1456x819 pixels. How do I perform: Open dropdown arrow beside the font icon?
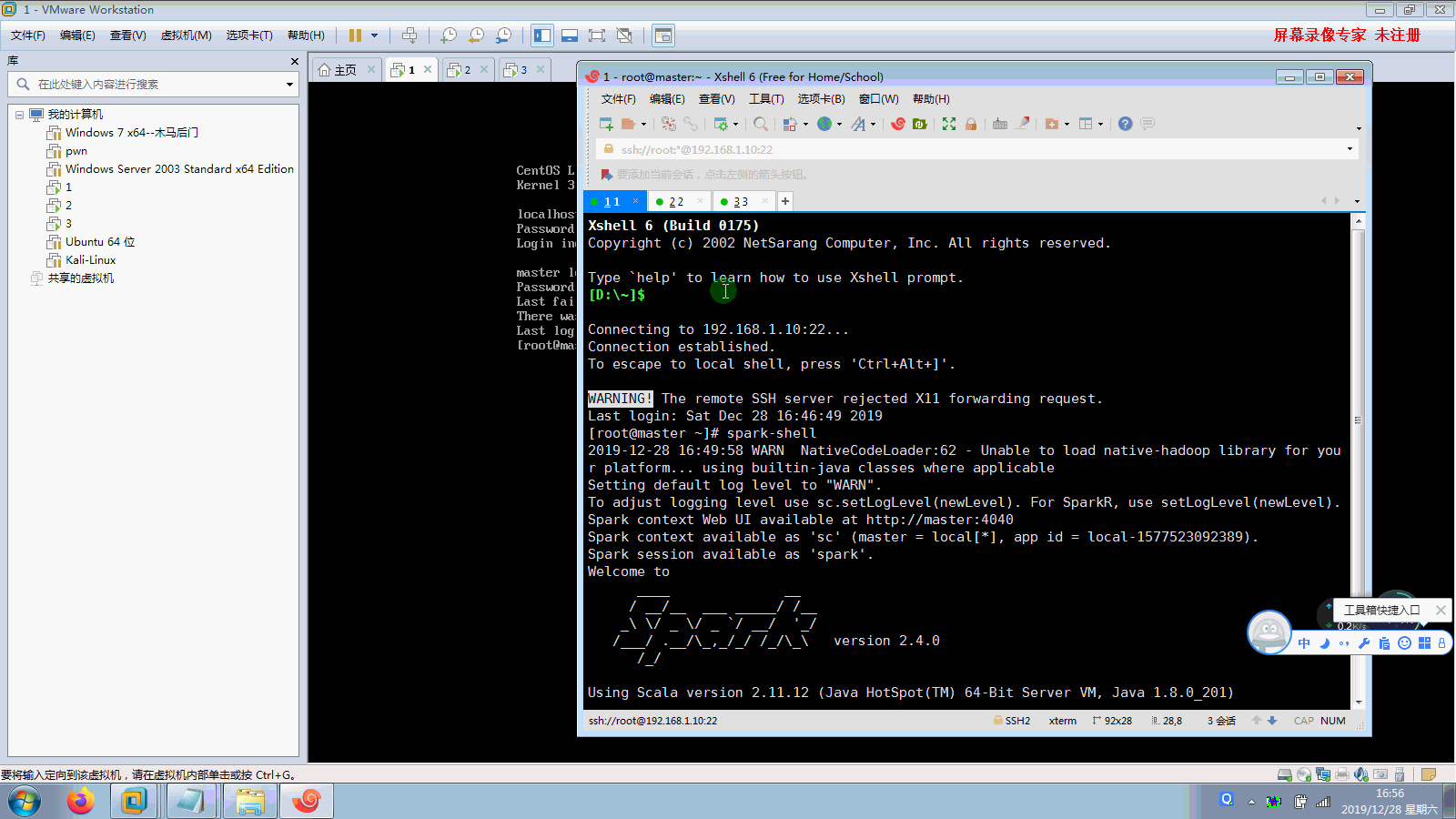point(873,124)
